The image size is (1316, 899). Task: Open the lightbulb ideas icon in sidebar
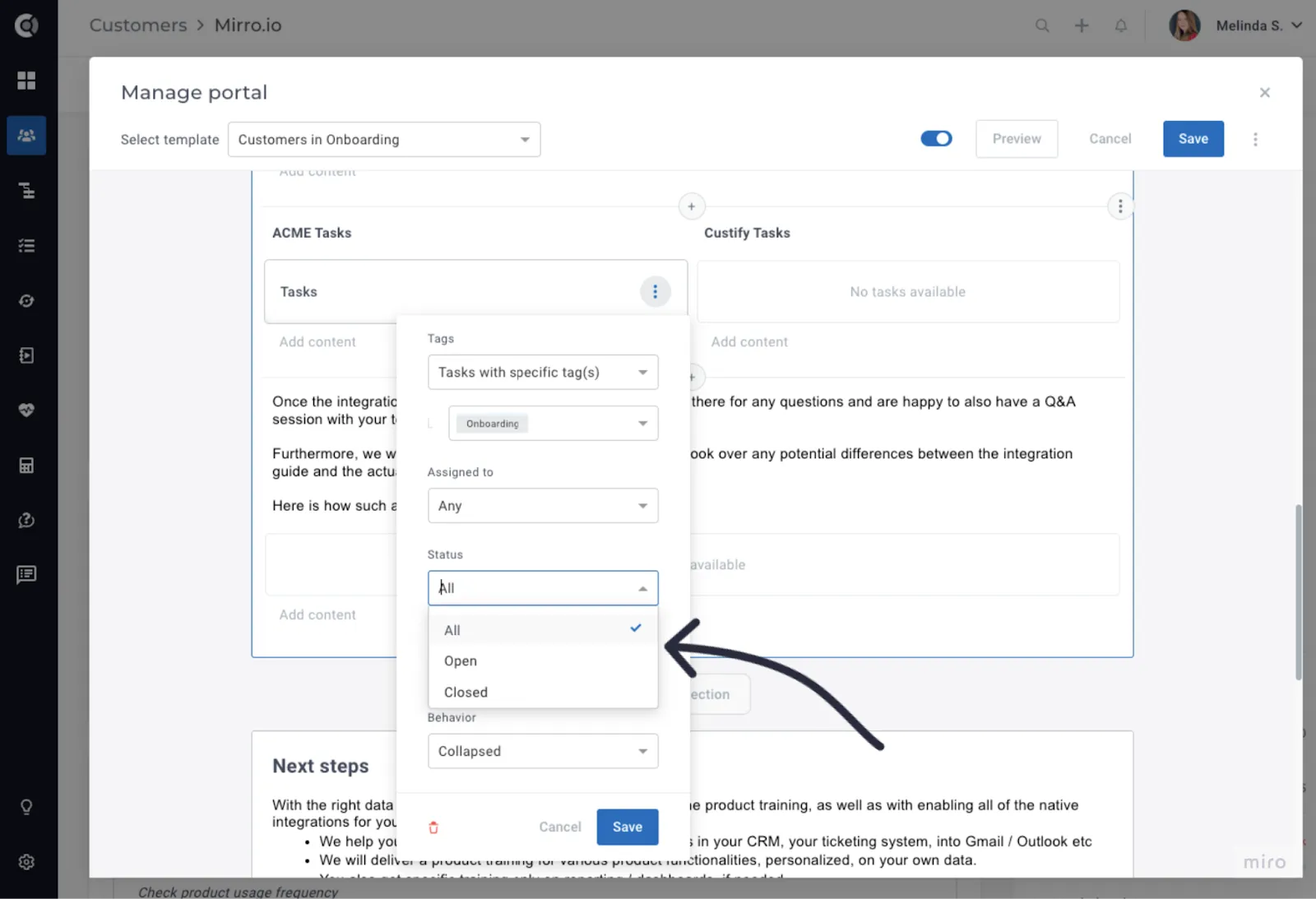click(26, 807)
